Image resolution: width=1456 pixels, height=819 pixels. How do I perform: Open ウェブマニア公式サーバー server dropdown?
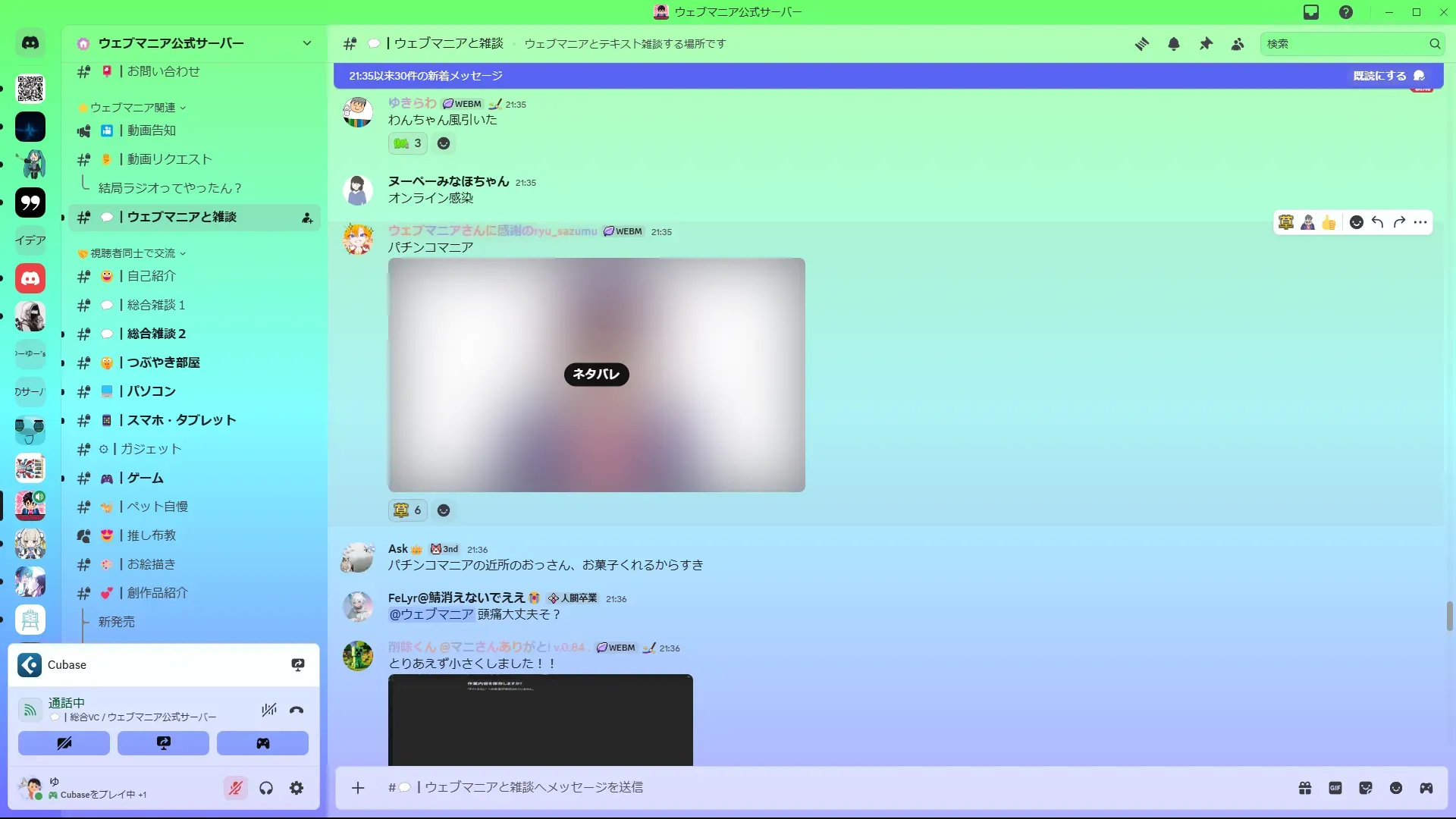click(x=306, y=43)
